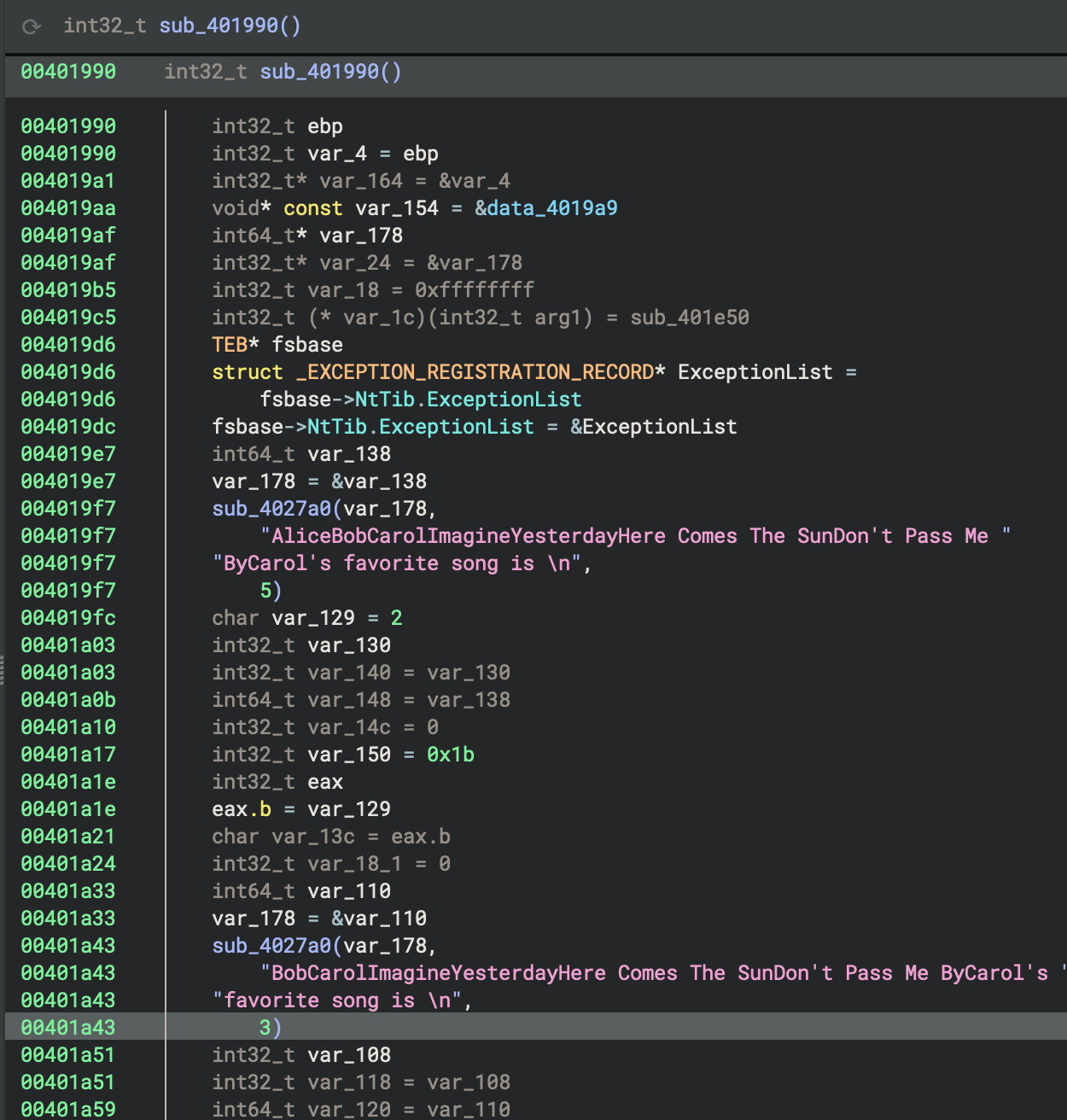Open the sub_4027a0 call at address 004019f7

(x=271, y=509)
